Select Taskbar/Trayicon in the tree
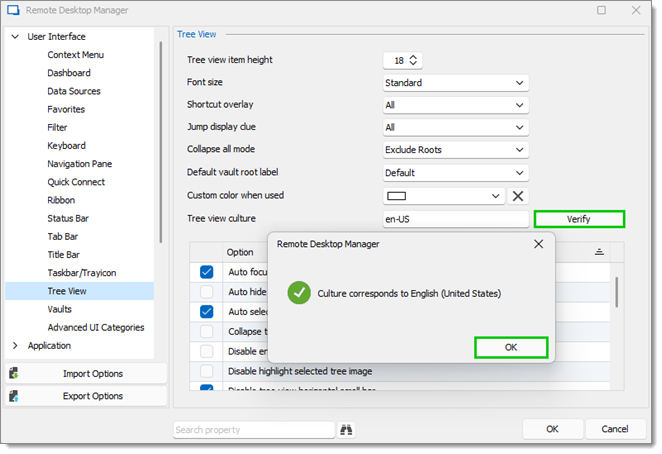Viewport: 662px width, 454px height. click(81, 273)
